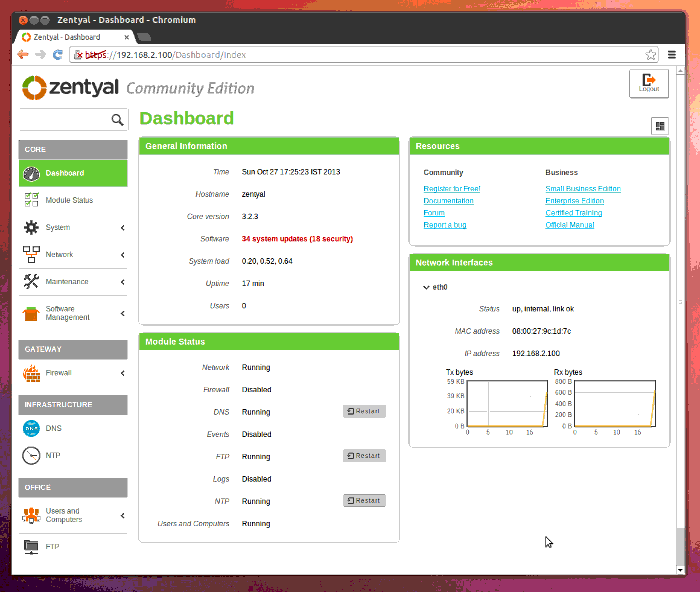Click the browser forward arrow
Screen dimensions: 700x592
click(x=40, y=54)
